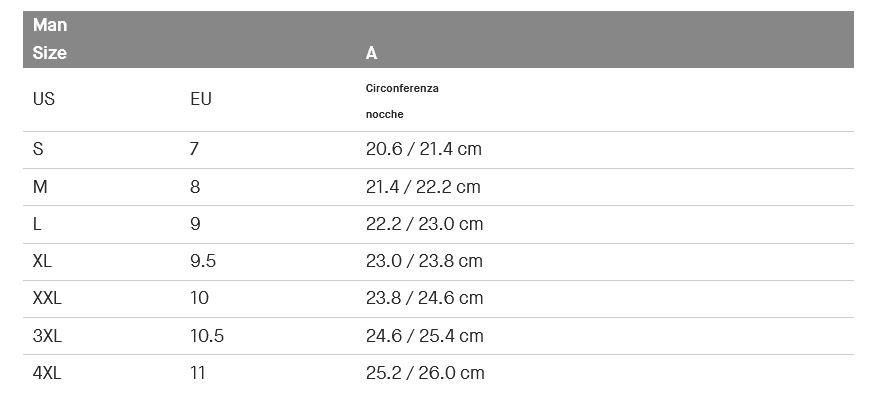Image resolution: width=886 pixels, height=394 pixels.
Task: Click the US column label
Action: pyautogui.click(x=44, y=99)
